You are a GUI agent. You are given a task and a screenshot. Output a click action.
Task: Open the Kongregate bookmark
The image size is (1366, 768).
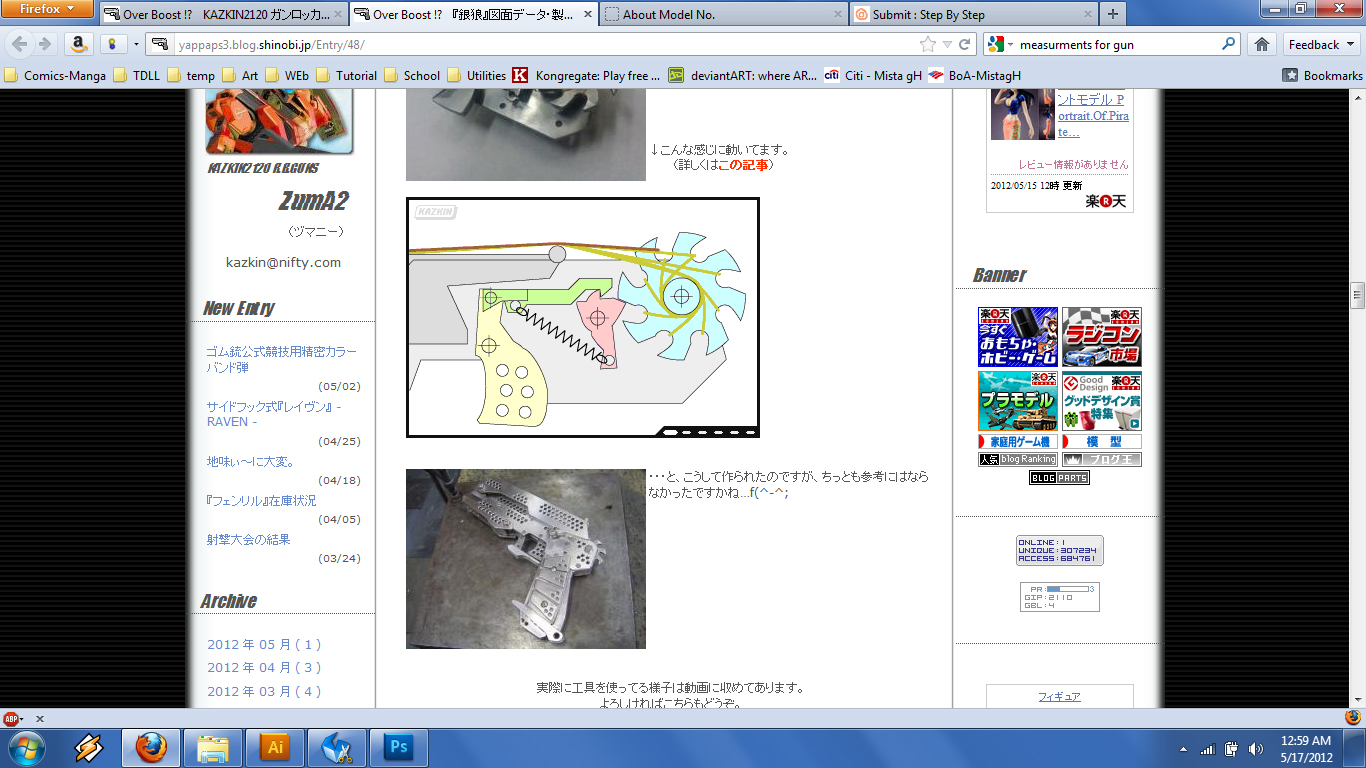[x=584, y=75]
